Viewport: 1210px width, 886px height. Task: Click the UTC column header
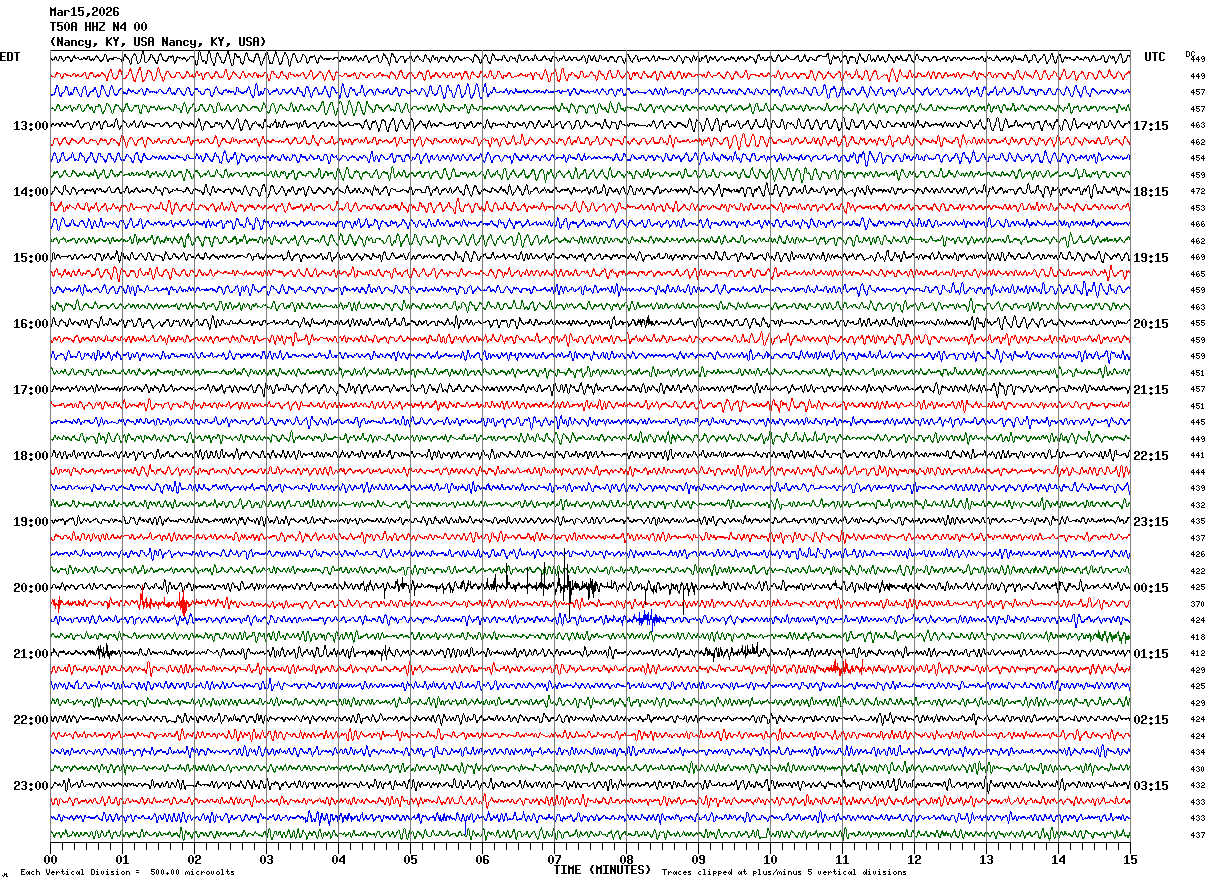tap(1155, 57)
